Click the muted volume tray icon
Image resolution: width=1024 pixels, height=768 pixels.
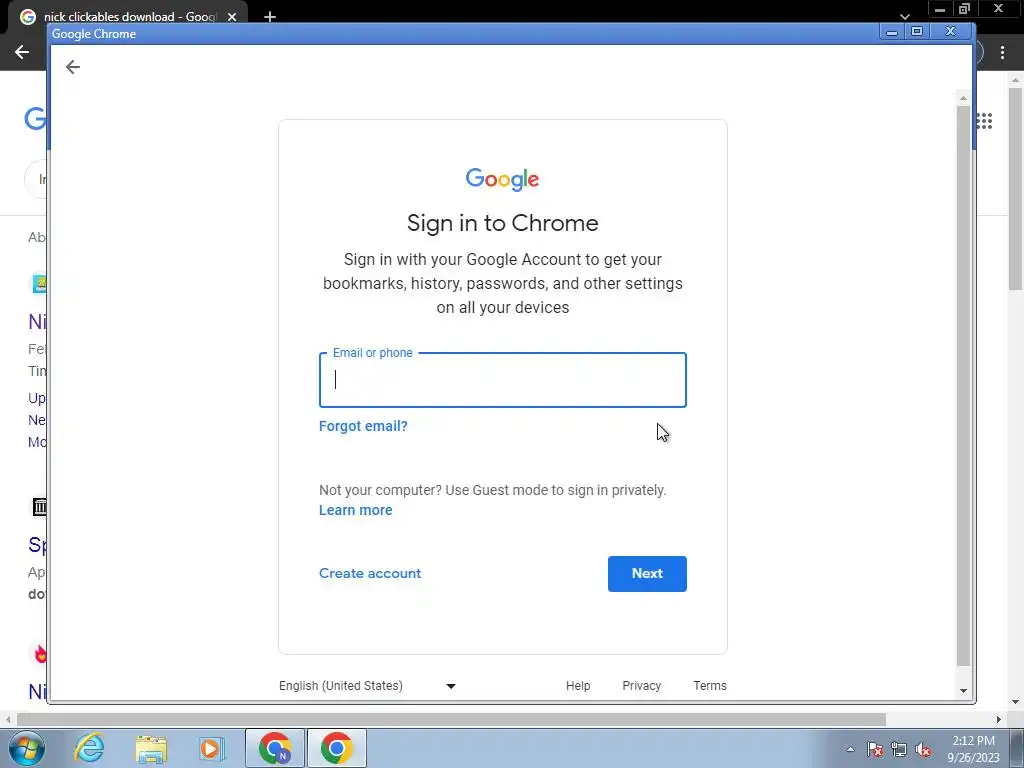pos(923,749)
